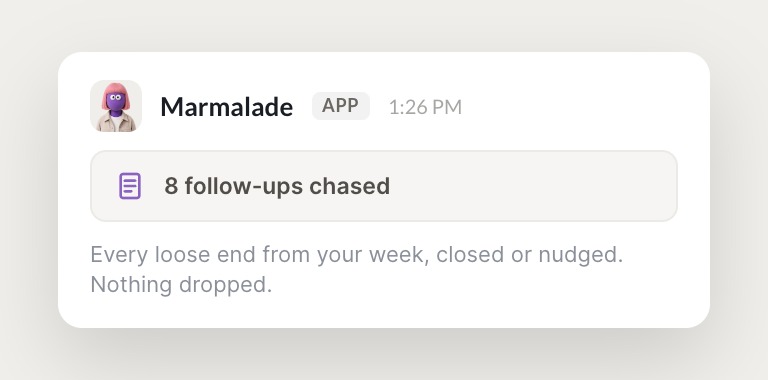Image resolution: width=768 pixels, height=380 pixels.
Task: Open the "8 follow-ups chased" attachment card
Action: pos(384,186)
